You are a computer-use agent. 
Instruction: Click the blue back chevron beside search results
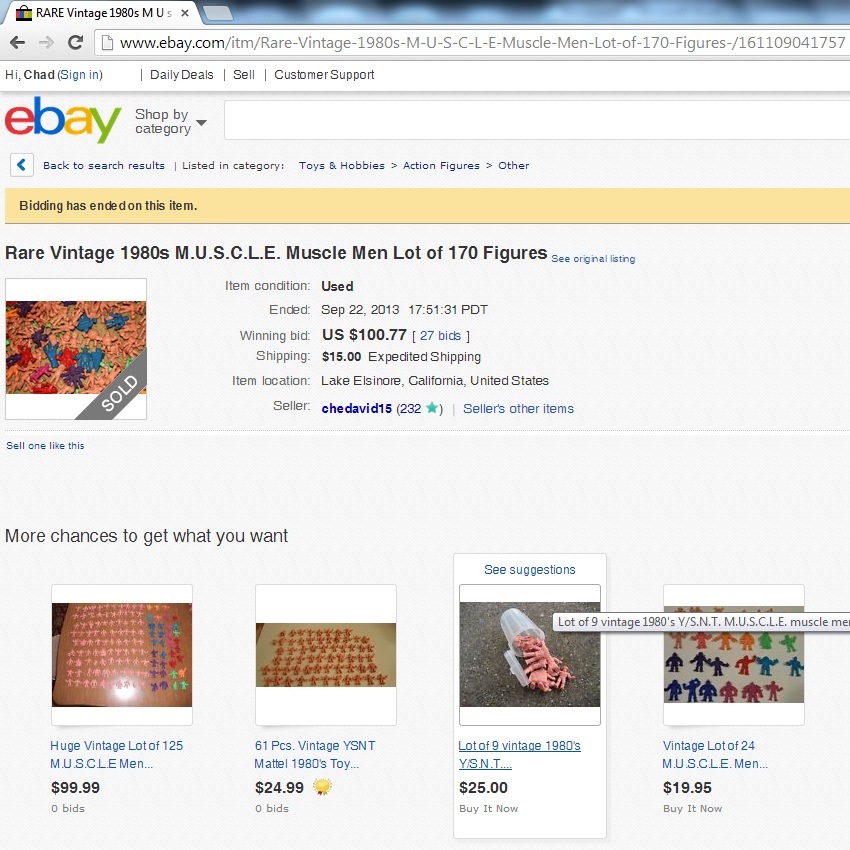click(22, 165)
